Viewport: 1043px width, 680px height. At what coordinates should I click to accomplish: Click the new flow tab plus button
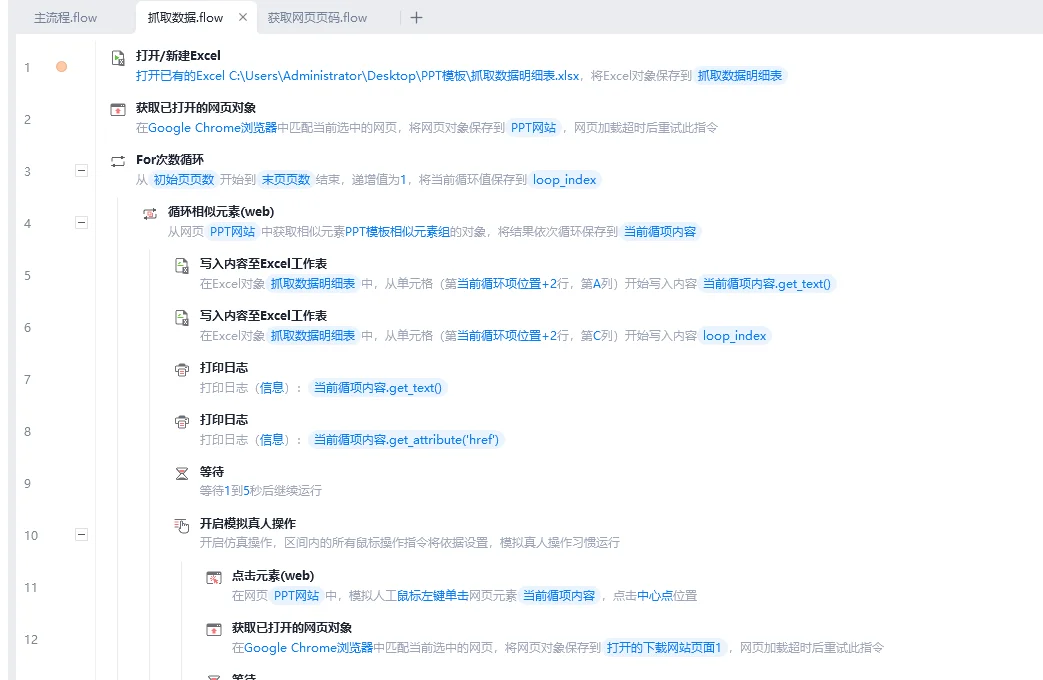pos(415,17)
